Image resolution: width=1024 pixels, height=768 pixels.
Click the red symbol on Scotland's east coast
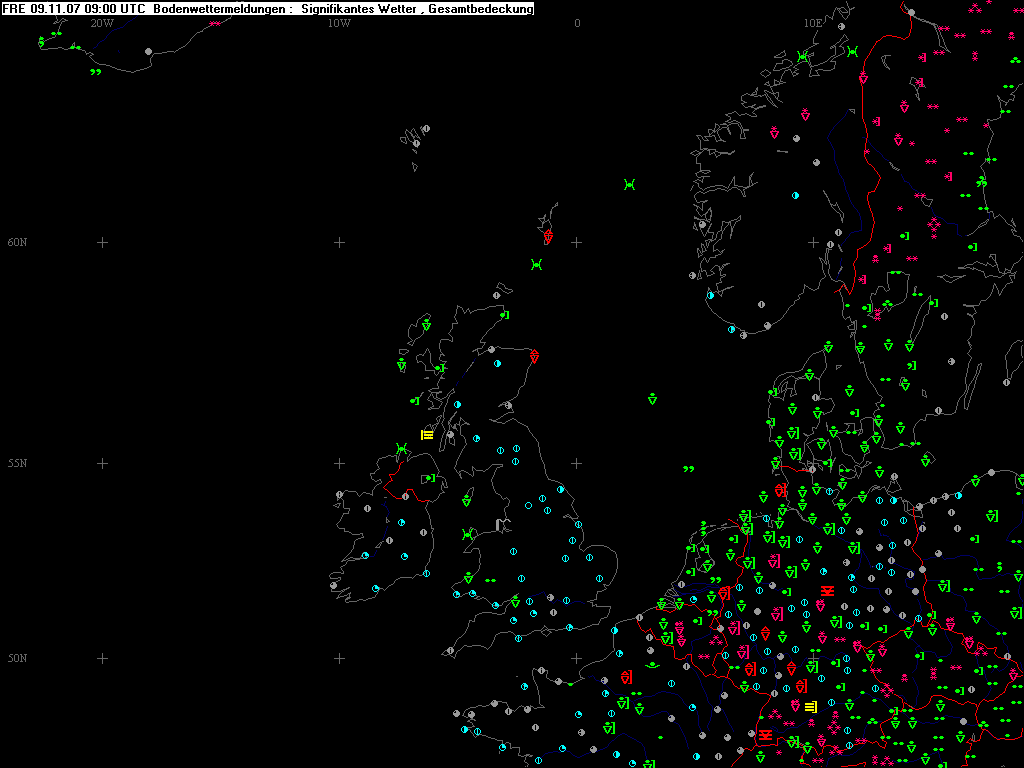click(x=535, y=356)
